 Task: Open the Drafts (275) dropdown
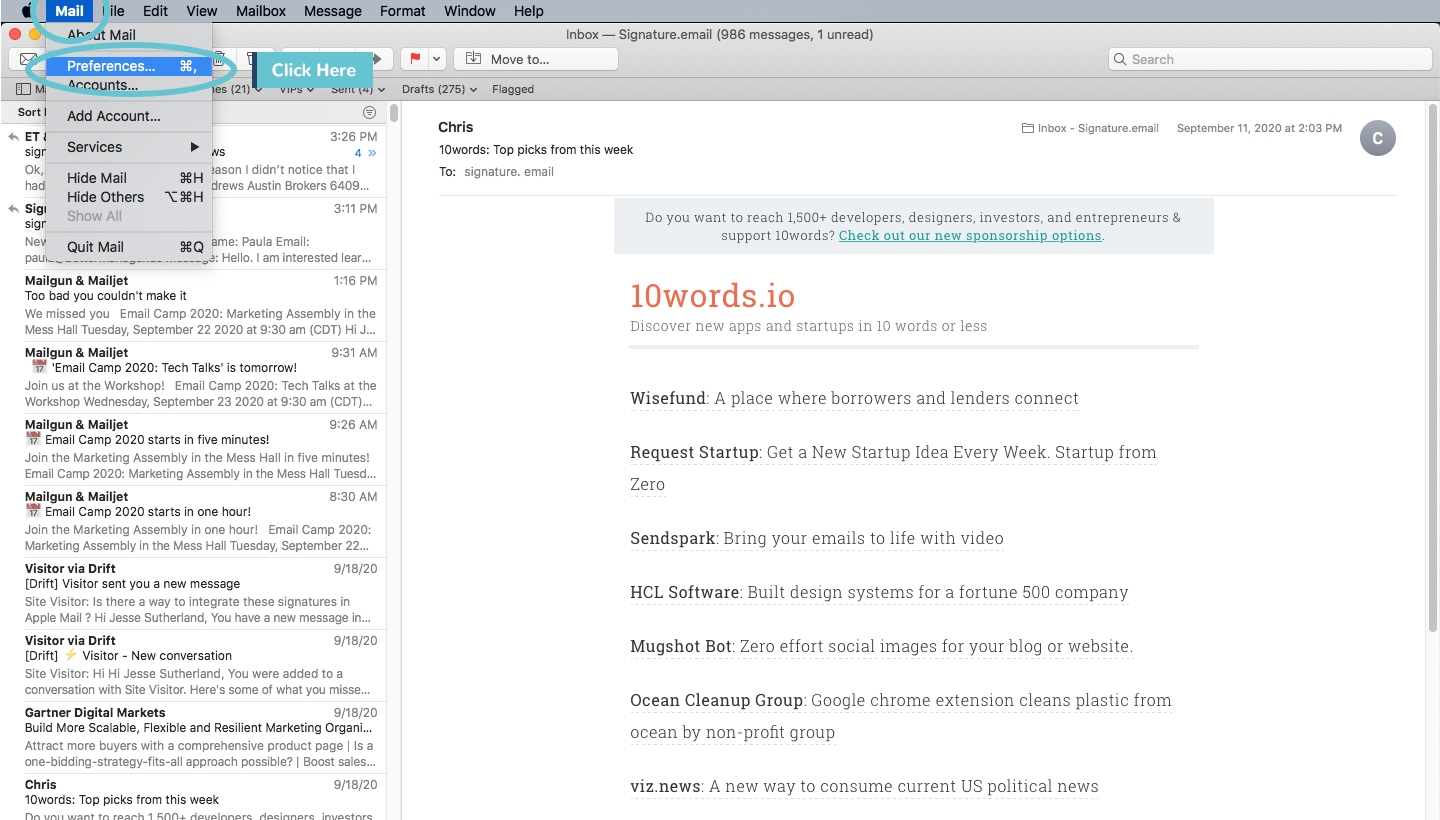click(x=439, y=89)
